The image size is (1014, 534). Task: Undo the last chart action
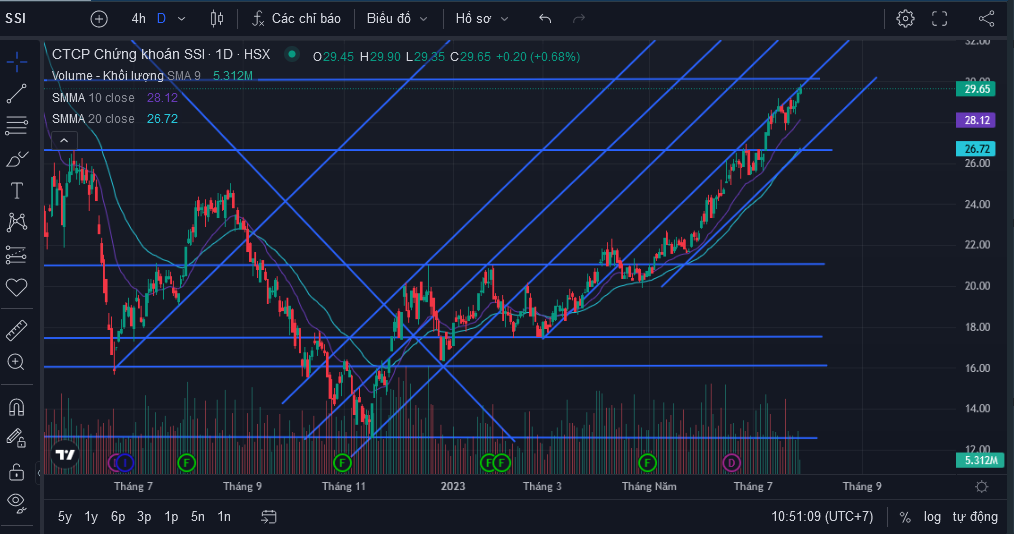coord(545,19)
